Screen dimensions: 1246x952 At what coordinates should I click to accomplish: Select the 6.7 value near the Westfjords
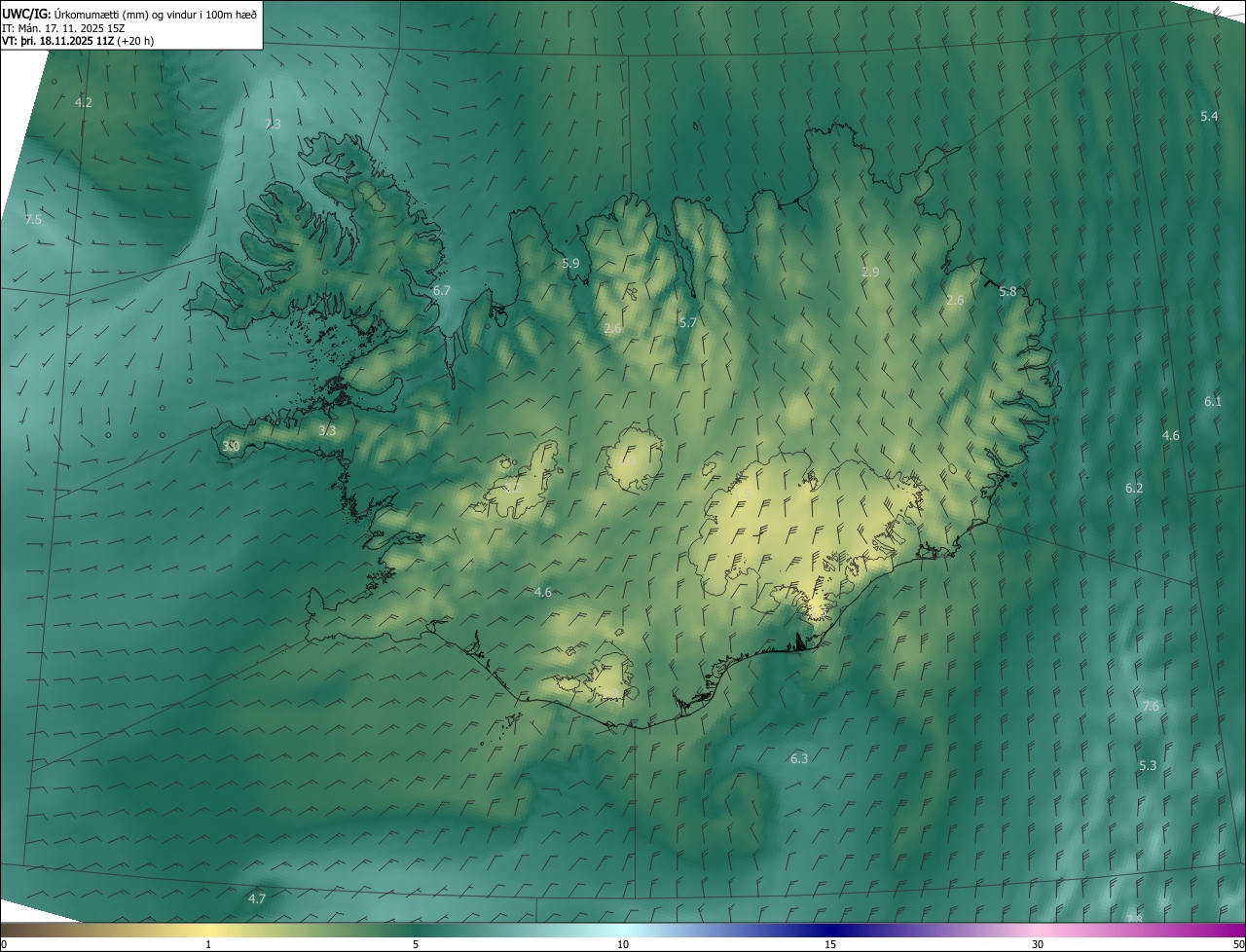tap(441, 290)
